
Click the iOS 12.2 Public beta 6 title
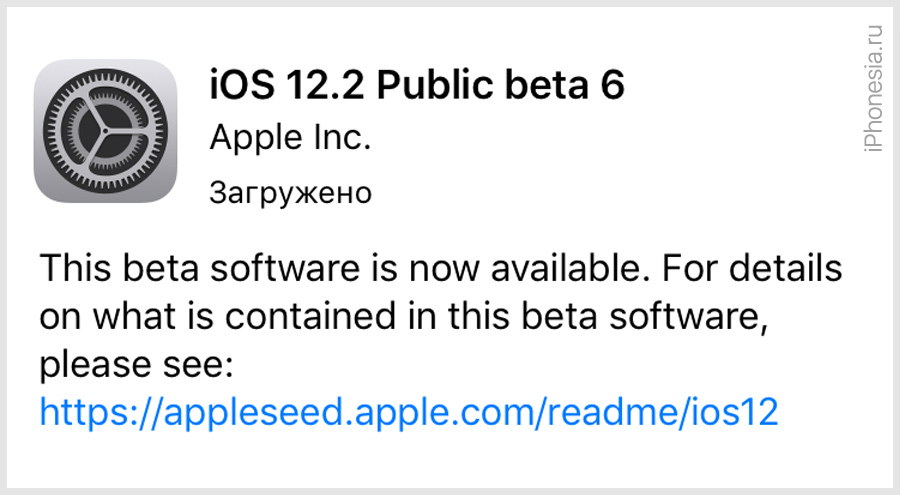click(417, 84)
